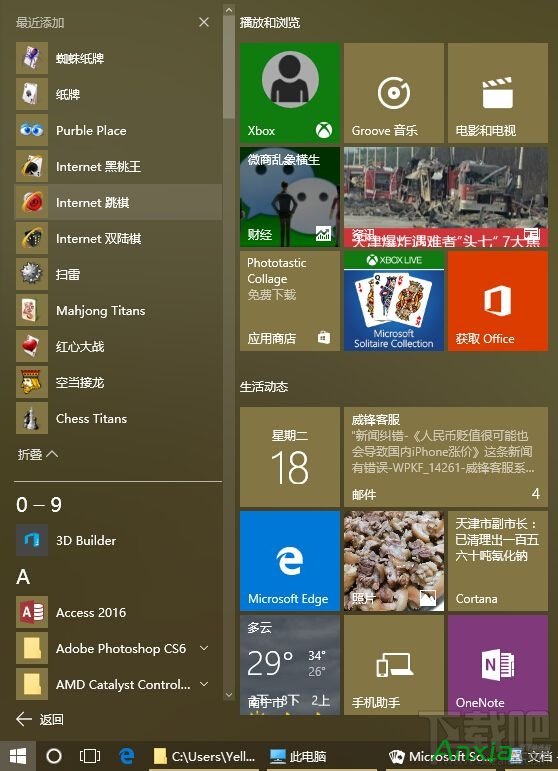Jump to the 0 – 9 letter header
The width and height of the screenshot is (558, 771).
point(39,505)
